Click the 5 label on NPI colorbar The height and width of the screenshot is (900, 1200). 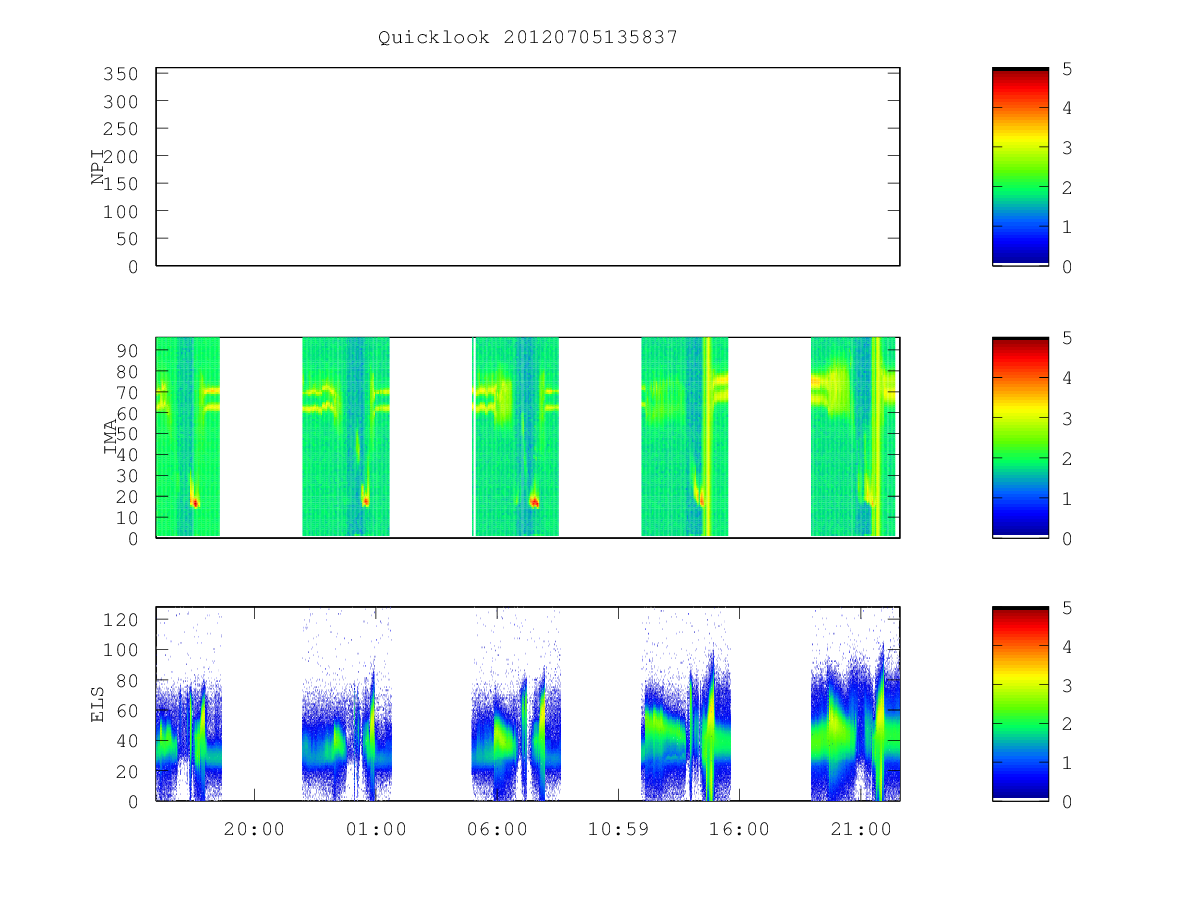[1067, 69]
